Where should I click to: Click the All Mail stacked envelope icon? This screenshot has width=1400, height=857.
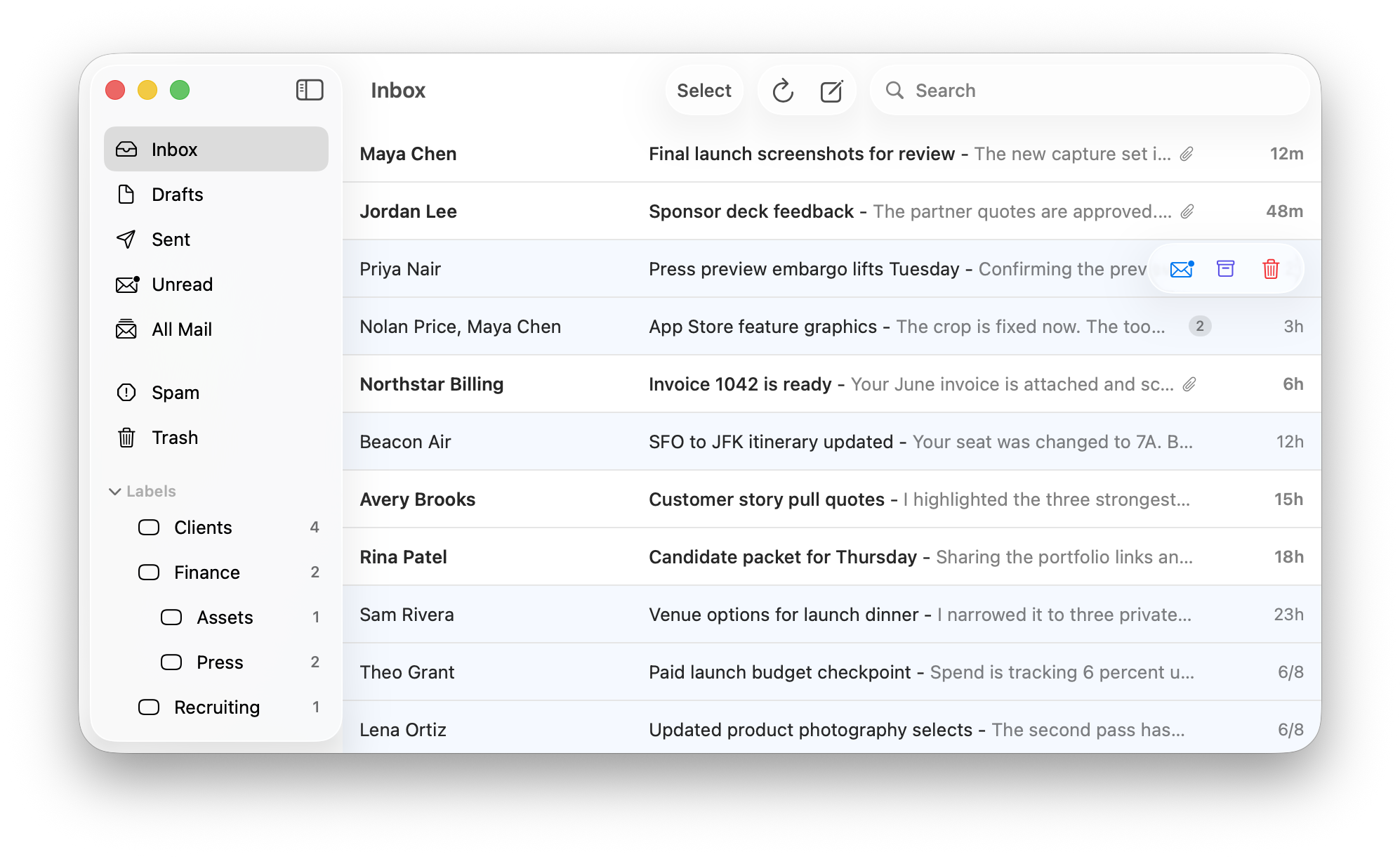pyautogui.click(x=126, y=329)
